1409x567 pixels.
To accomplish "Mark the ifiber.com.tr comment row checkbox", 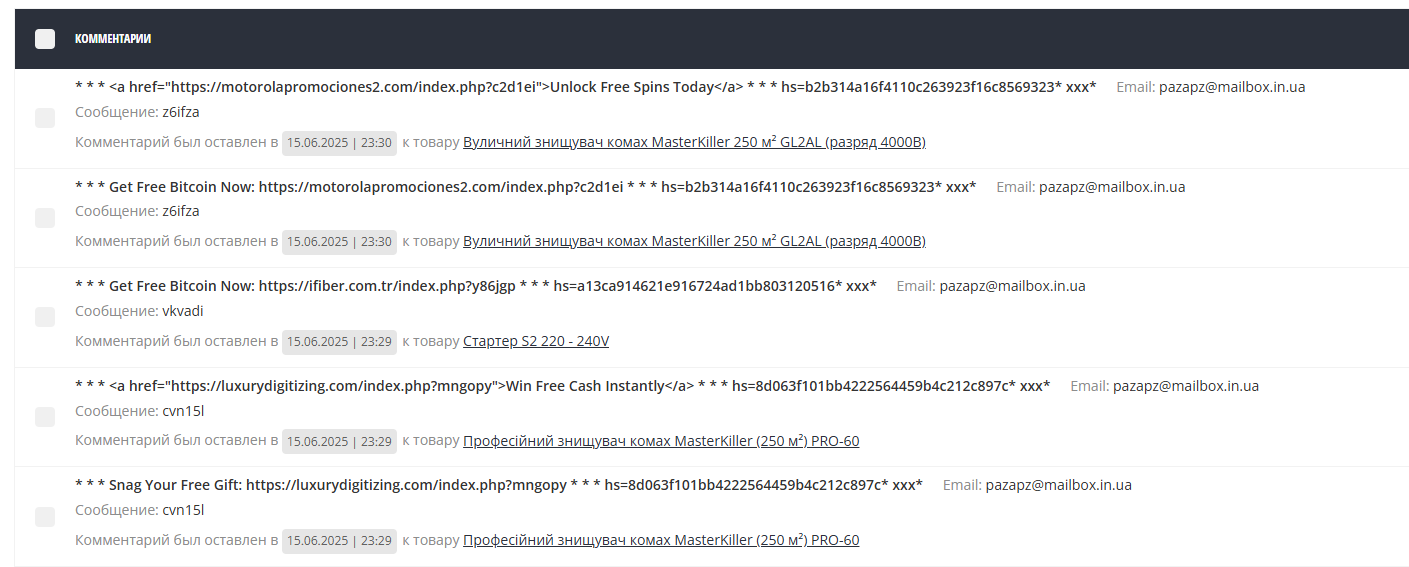I will coord(45,317).
